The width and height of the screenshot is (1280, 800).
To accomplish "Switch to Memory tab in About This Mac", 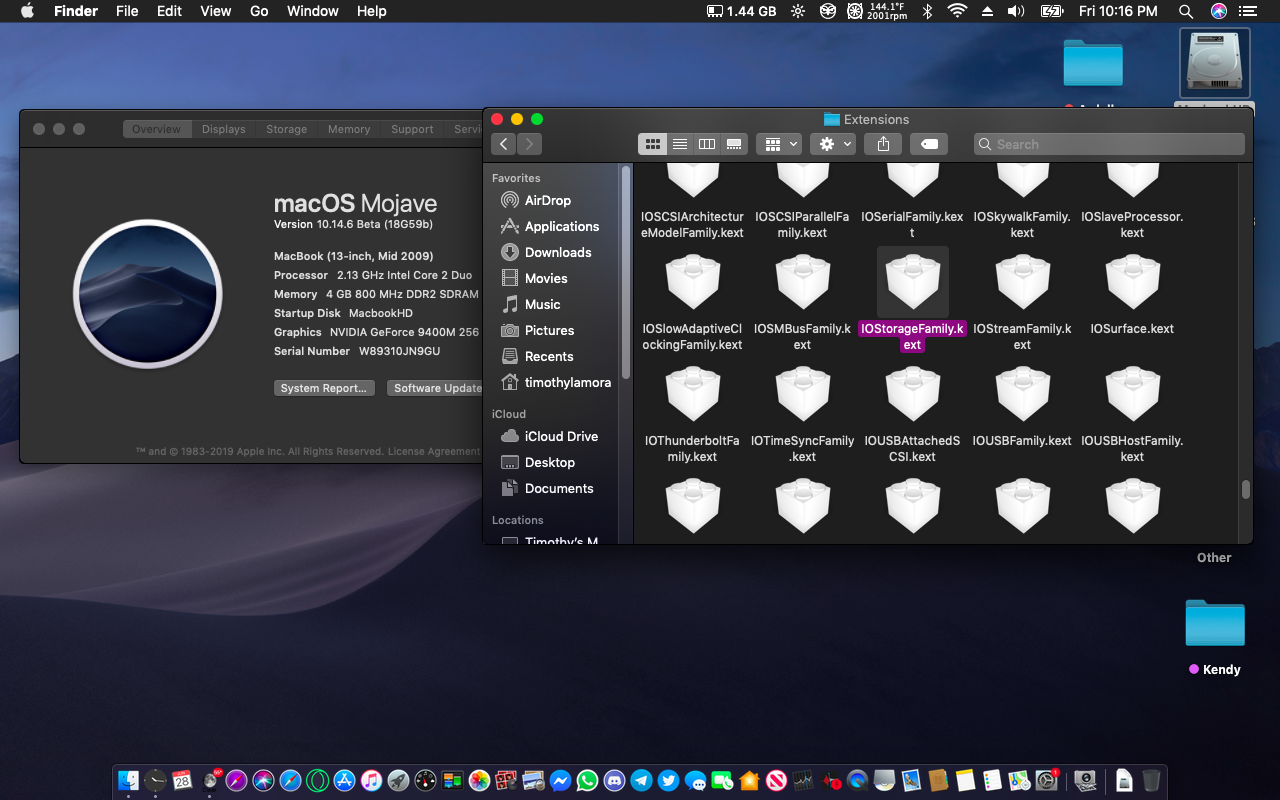I will coord(348,129).
